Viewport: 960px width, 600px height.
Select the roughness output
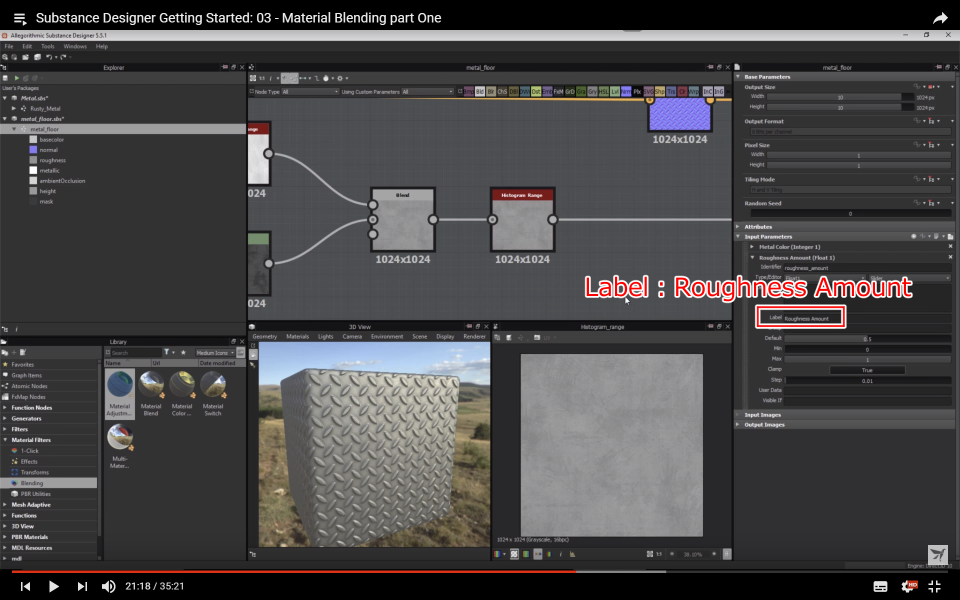click(52, 160)
